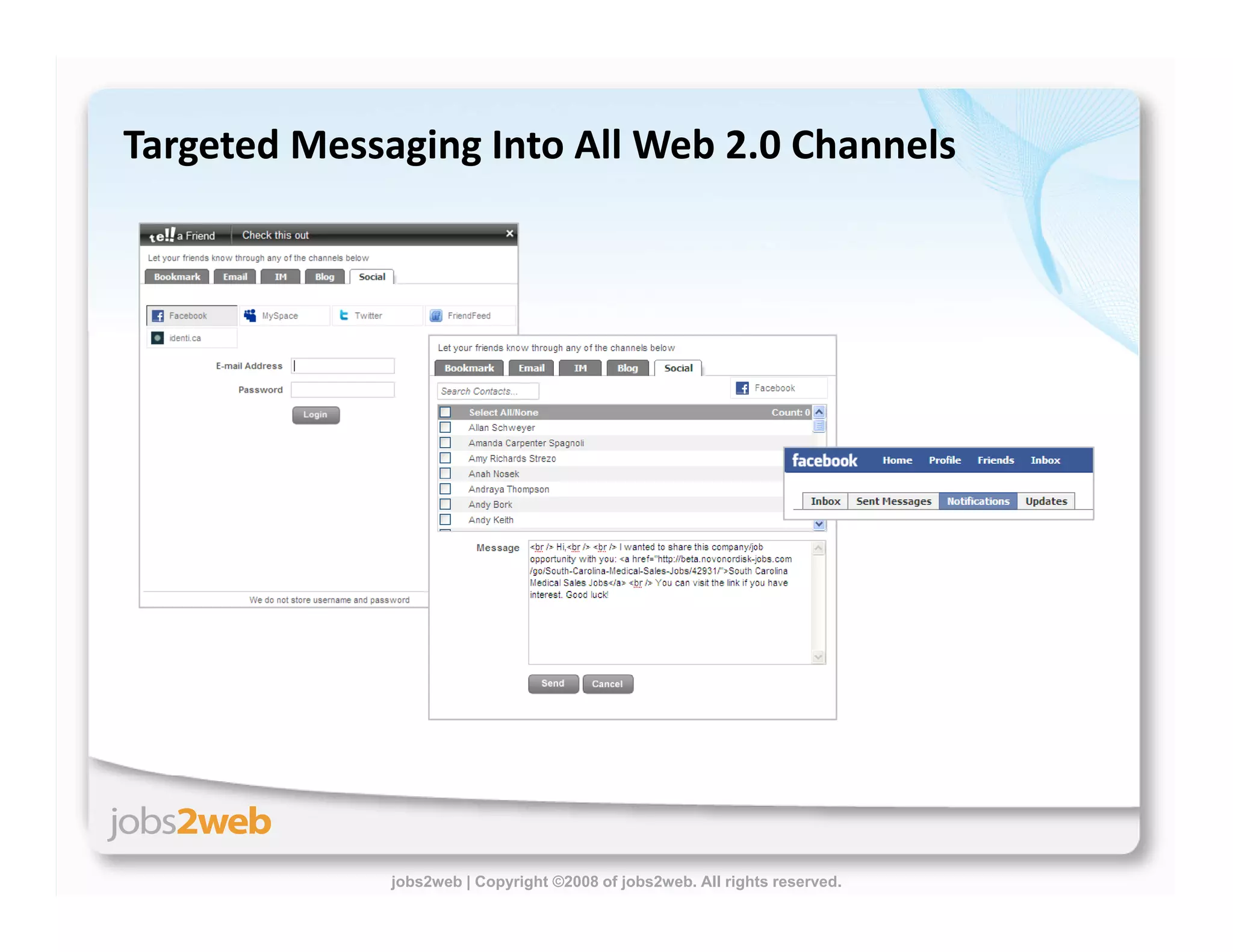Open the Notifications tab in Facebook

click(x=978, y=501)
